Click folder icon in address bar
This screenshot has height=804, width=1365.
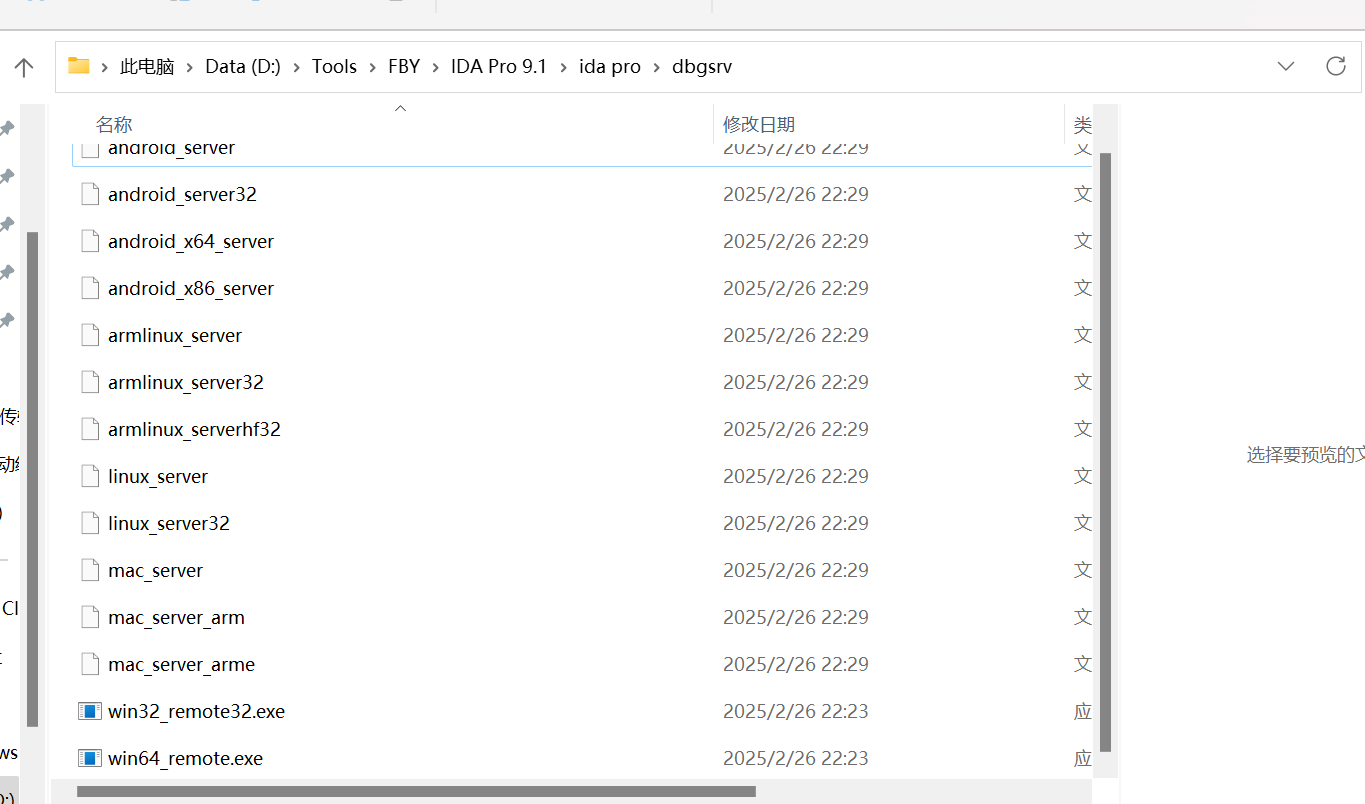[x=78, y=66]
